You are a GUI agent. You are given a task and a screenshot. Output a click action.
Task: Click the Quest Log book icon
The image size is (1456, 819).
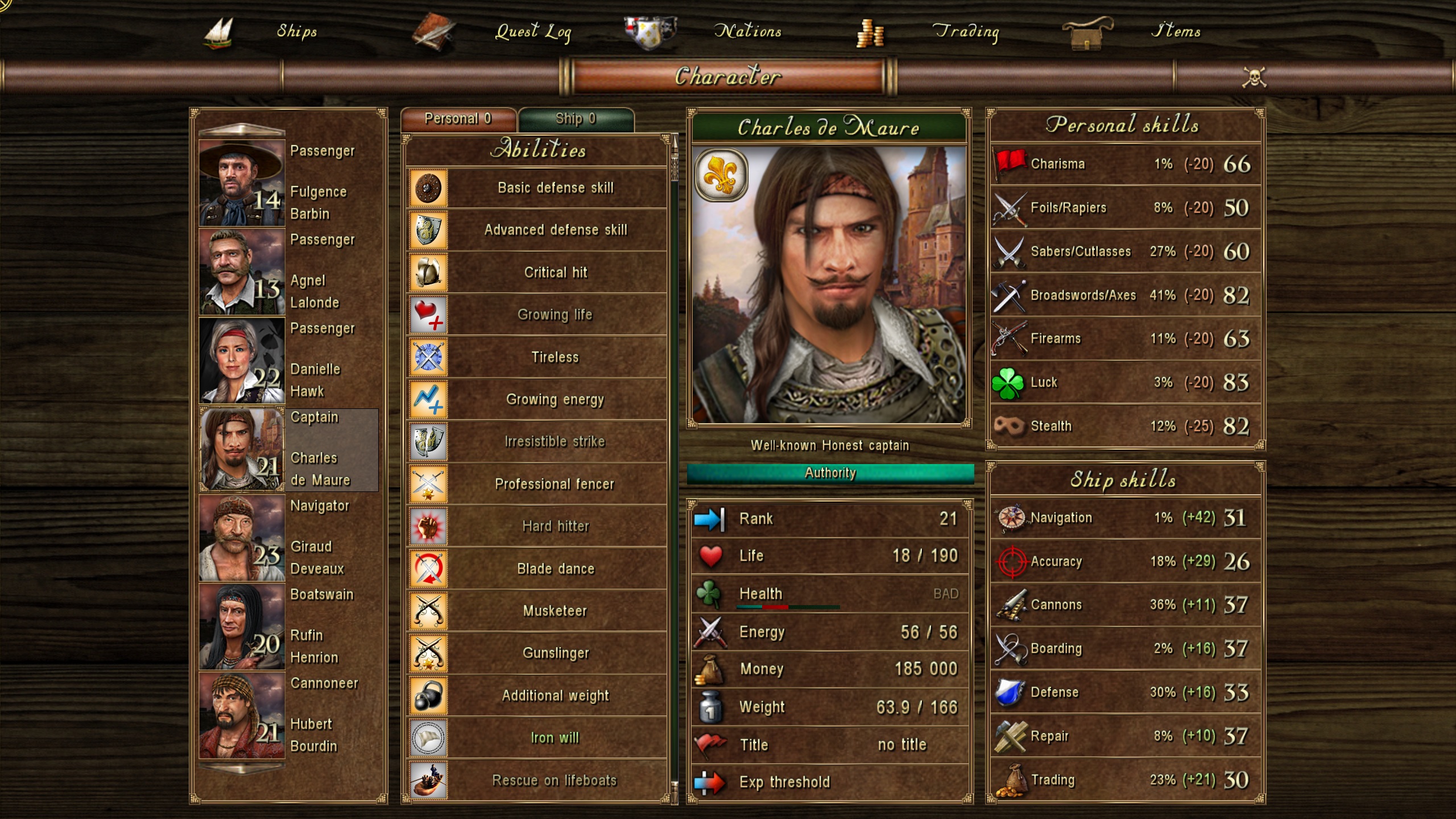coord(432,32)
